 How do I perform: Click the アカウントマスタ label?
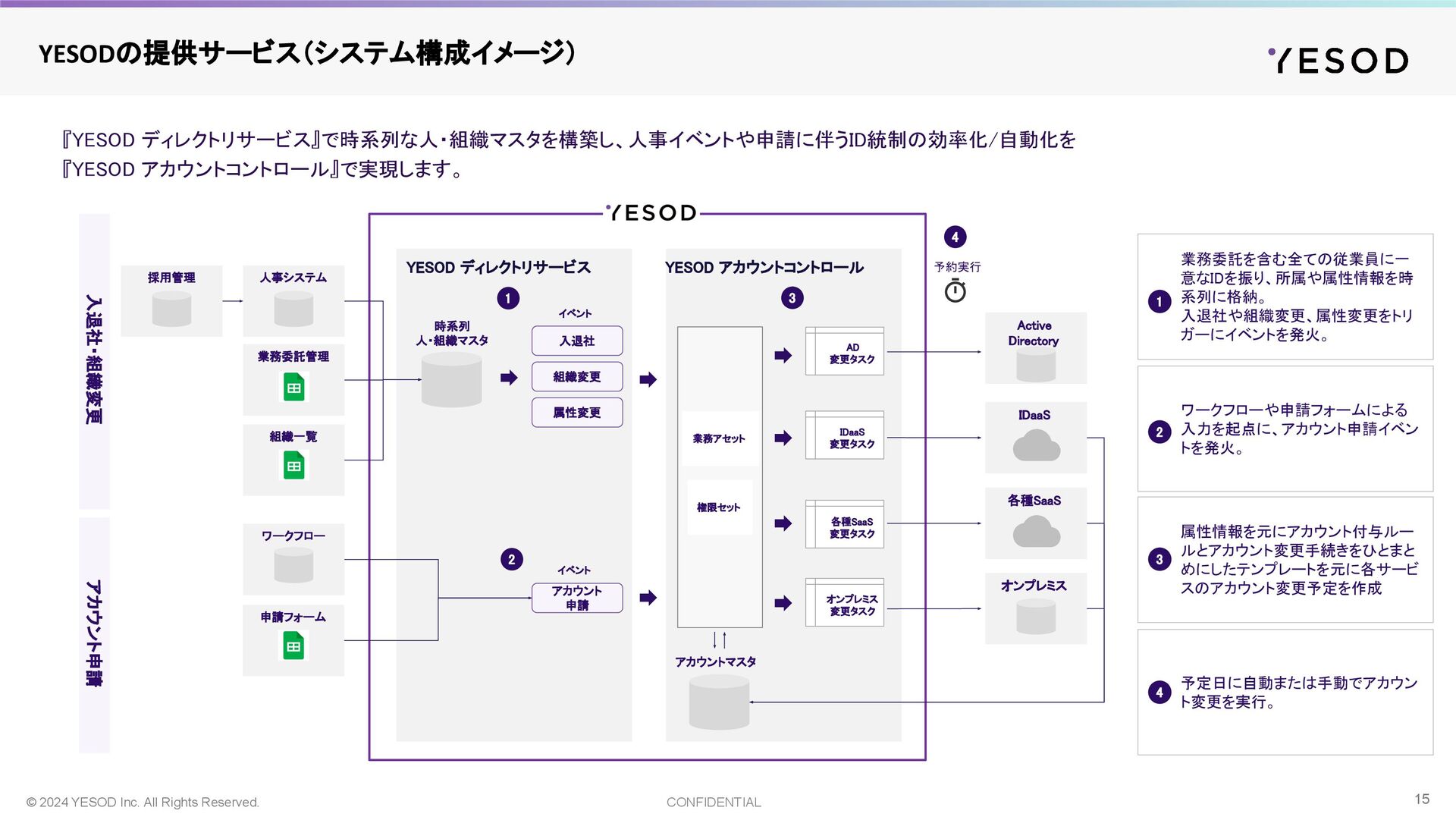(x=716, y=662)
